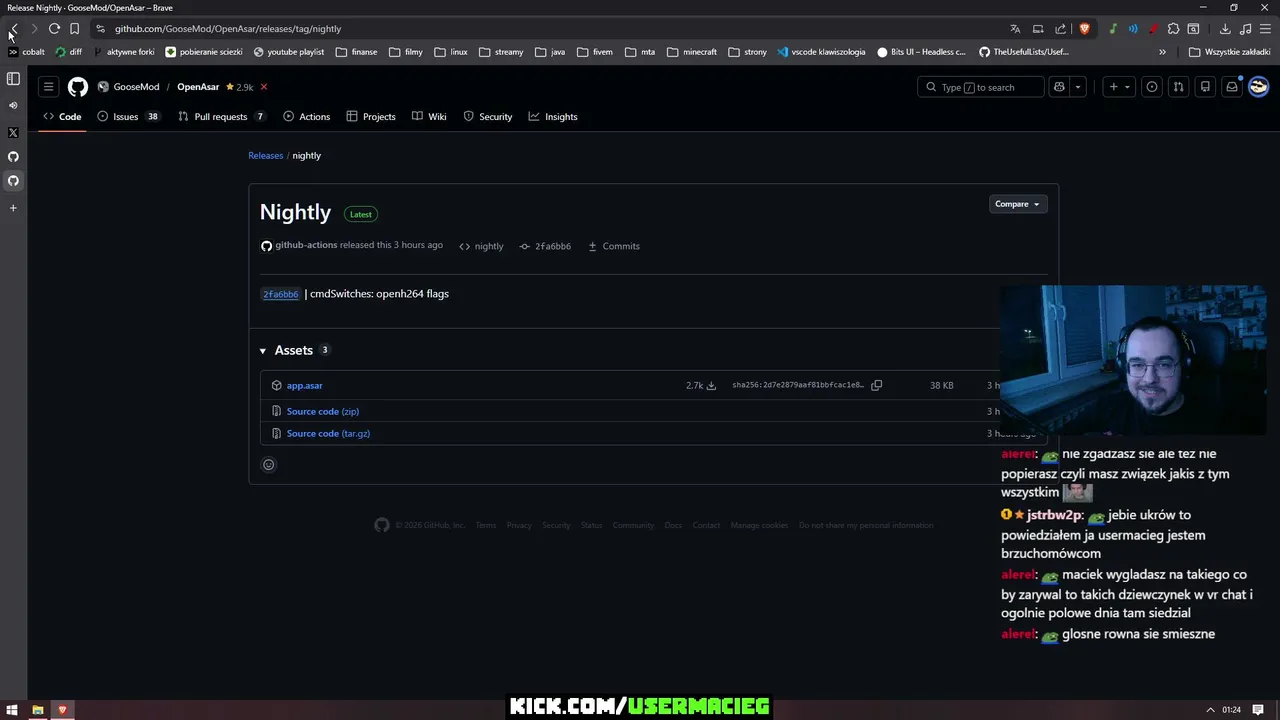1280x720 pixels.
Task: Show more bookmarks with the double chevron
Action: point(1162,52)
